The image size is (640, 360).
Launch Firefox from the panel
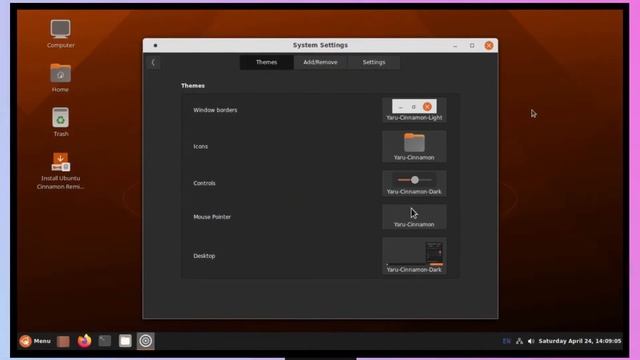[x=84, y=341]
